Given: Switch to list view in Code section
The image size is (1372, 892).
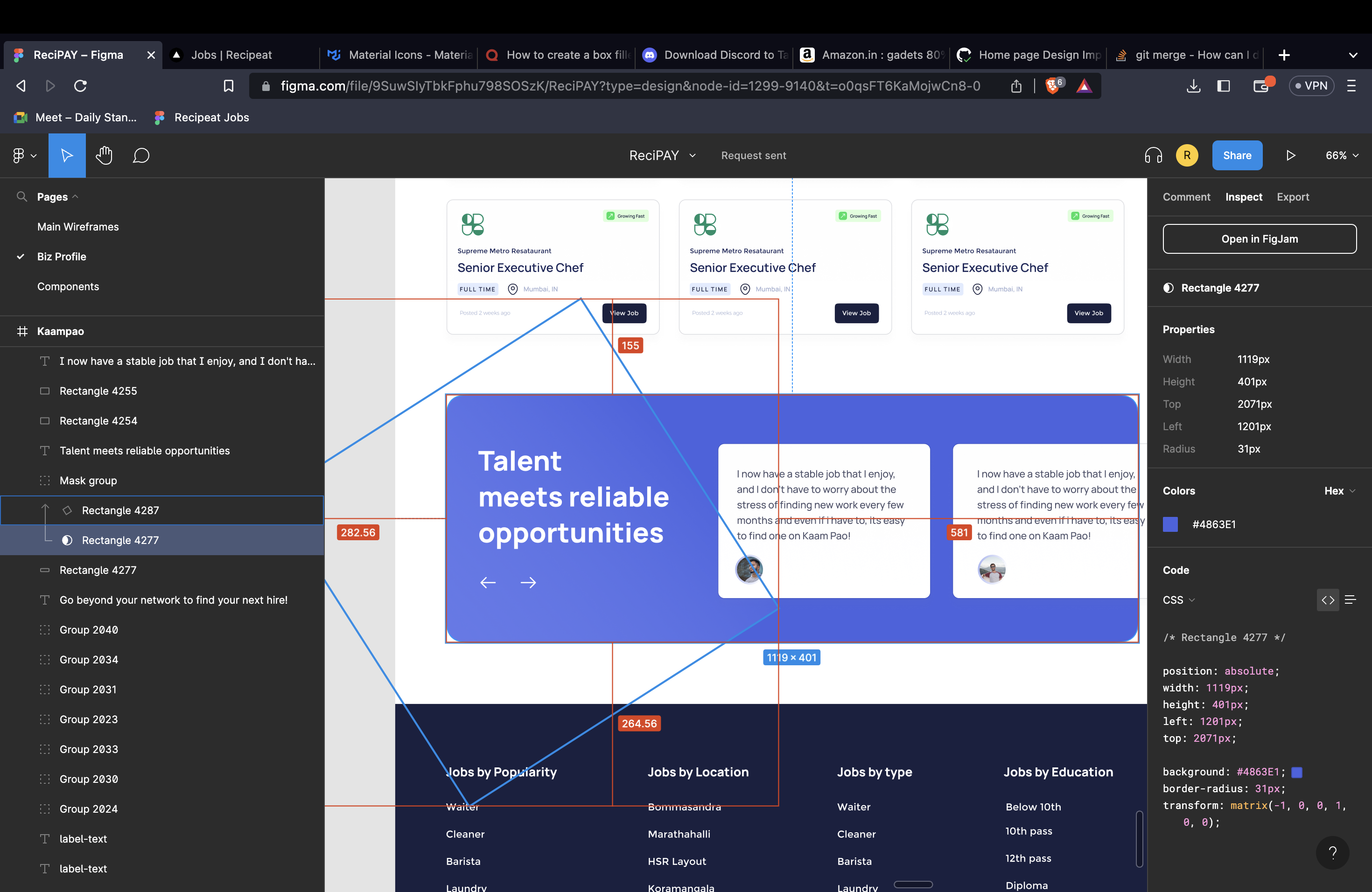Looking at the screenshot, I should 1350,600.
